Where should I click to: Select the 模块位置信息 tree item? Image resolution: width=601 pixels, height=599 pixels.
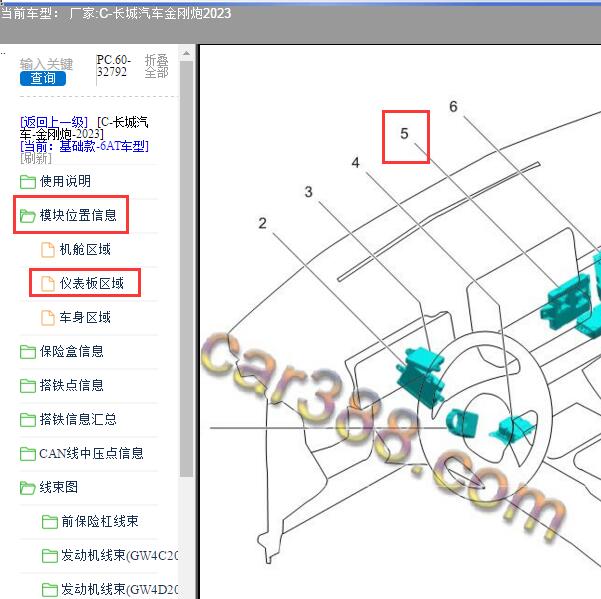[x=78, y=215]
